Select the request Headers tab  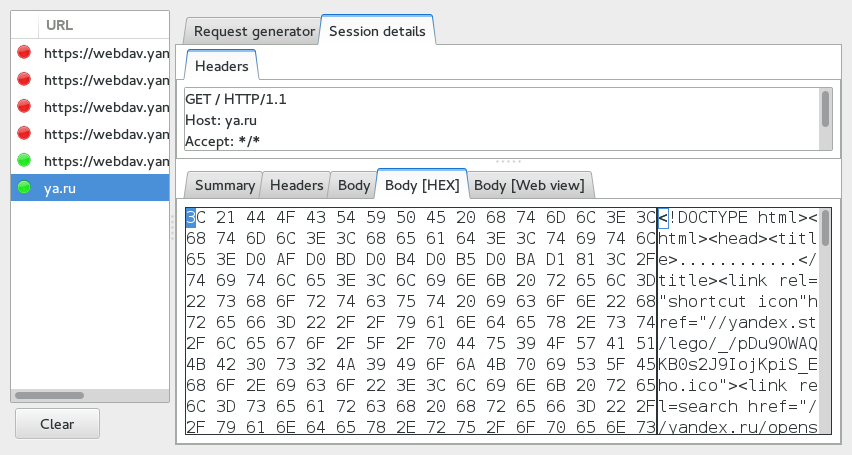click(222, 66)
